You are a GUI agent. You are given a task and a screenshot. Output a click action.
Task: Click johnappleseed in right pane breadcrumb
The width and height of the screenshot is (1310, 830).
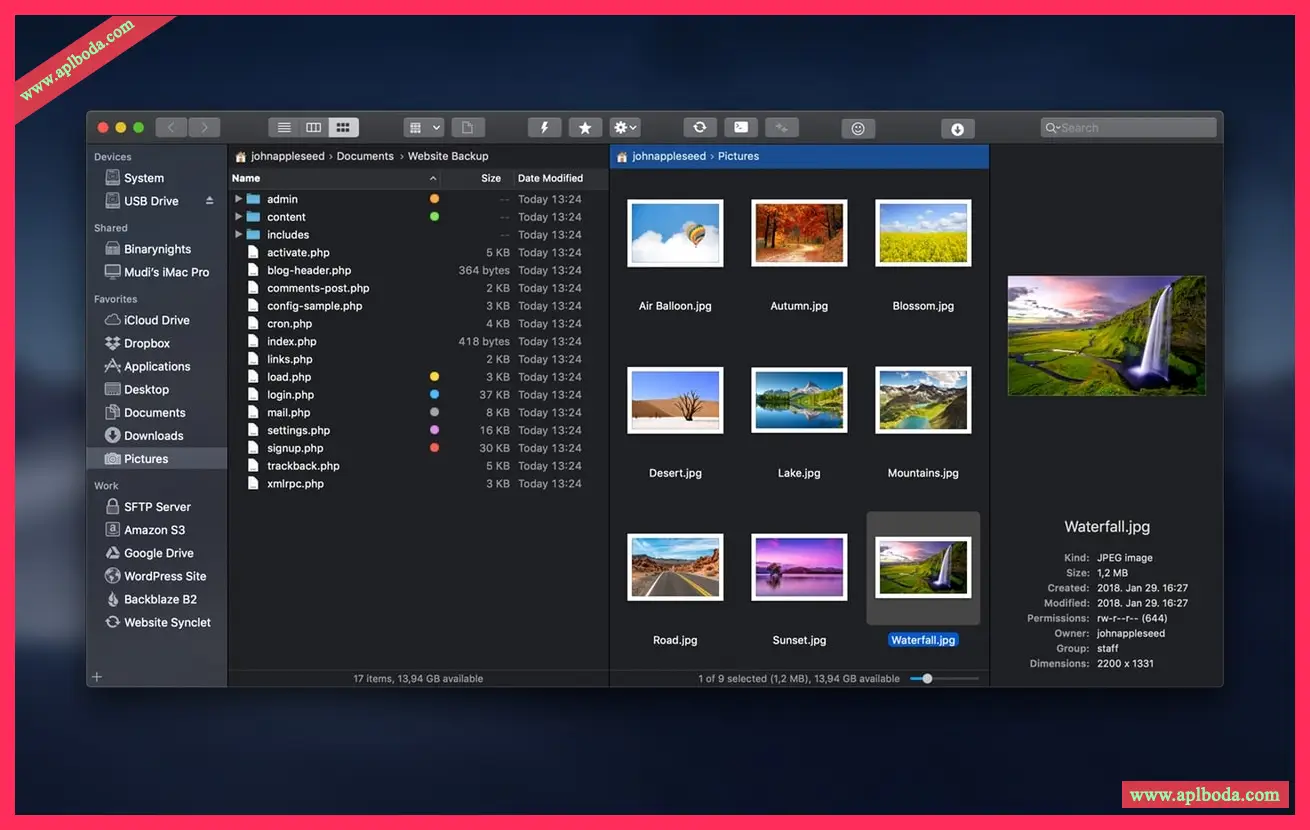click(669, 156)
